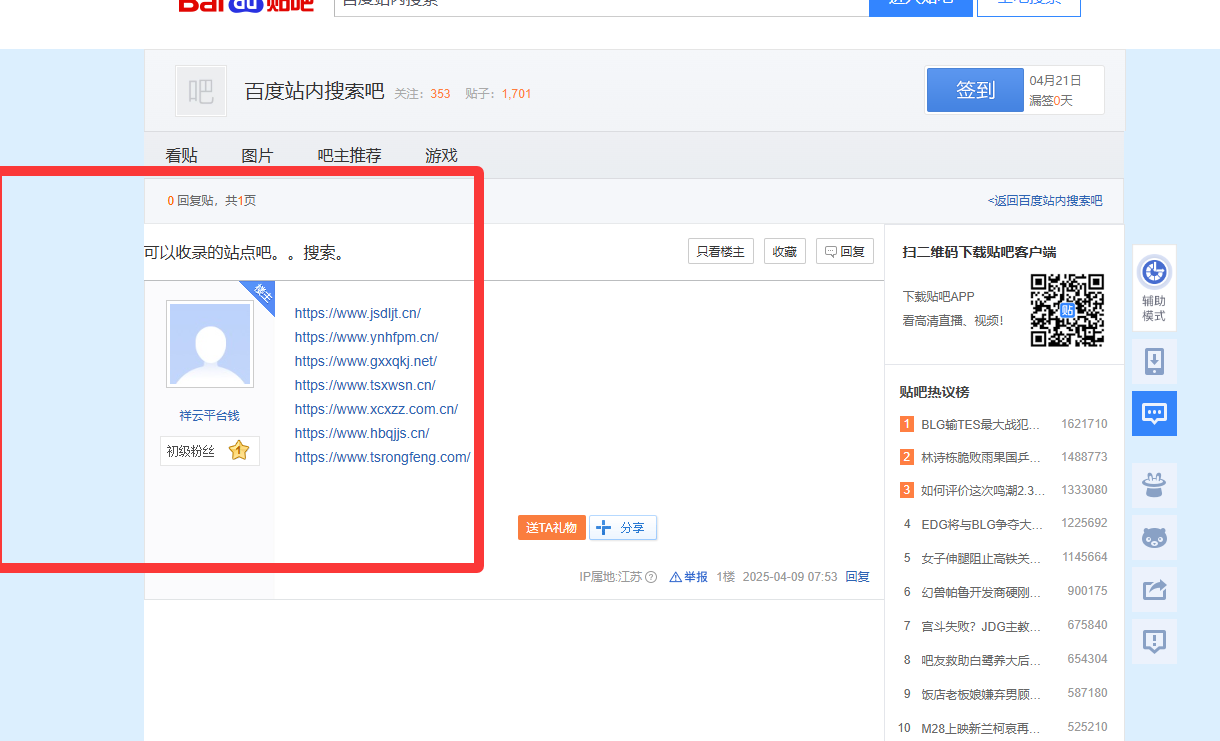1220x741 pixels.
Task: Click the share arrow sidebar icon
Action: pyautogui.click(x=1154, y=590)
